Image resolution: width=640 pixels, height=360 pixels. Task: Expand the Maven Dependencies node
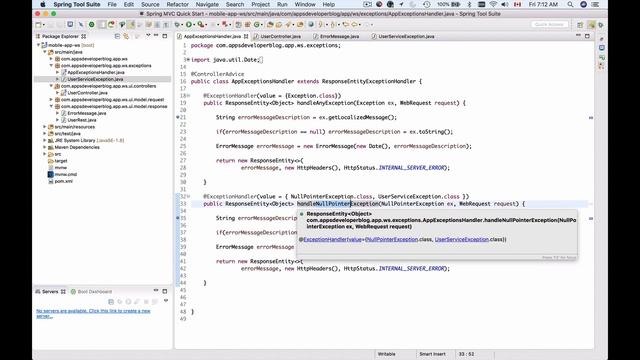(x=45, y=147)
